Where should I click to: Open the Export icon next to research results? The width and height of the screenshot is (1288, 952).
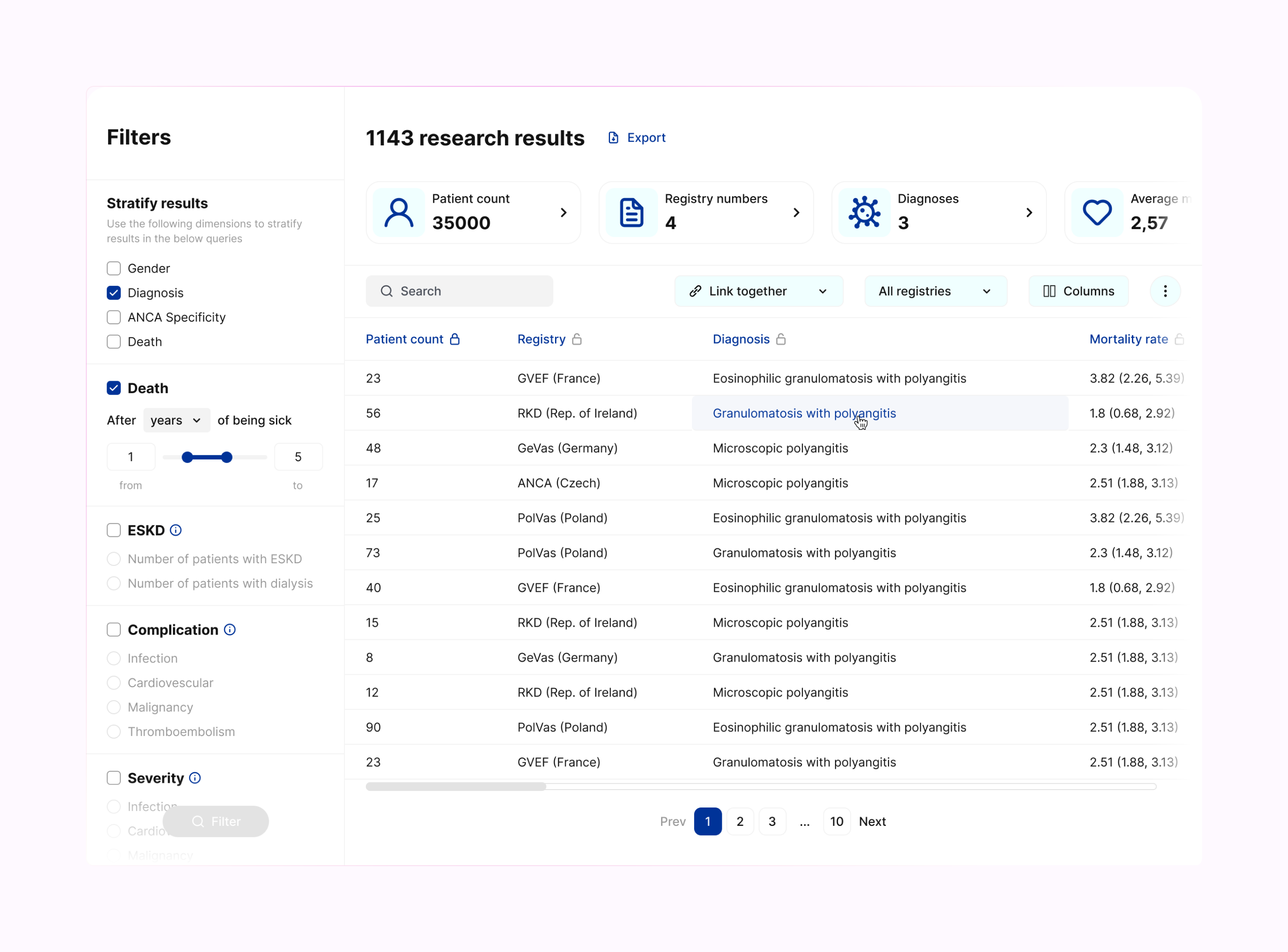click(612, 137)
